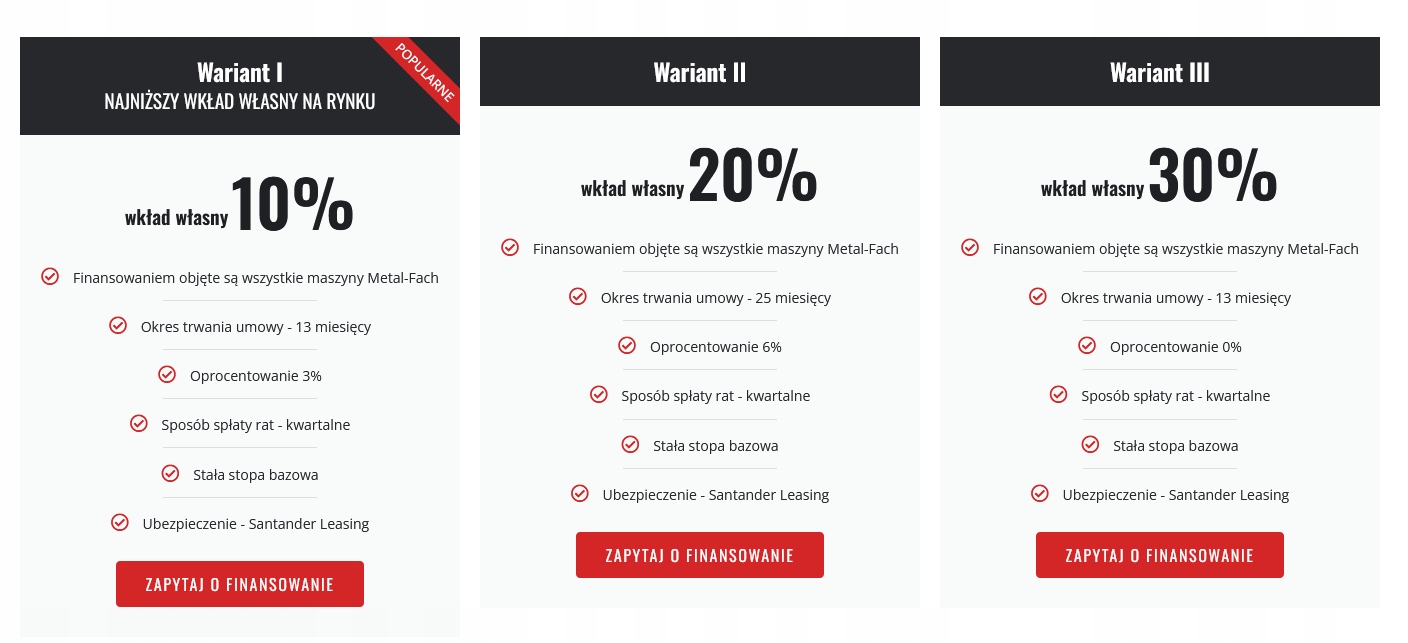Select the Wariant I header title
The image size is (1408, 643).
point(240,73)
